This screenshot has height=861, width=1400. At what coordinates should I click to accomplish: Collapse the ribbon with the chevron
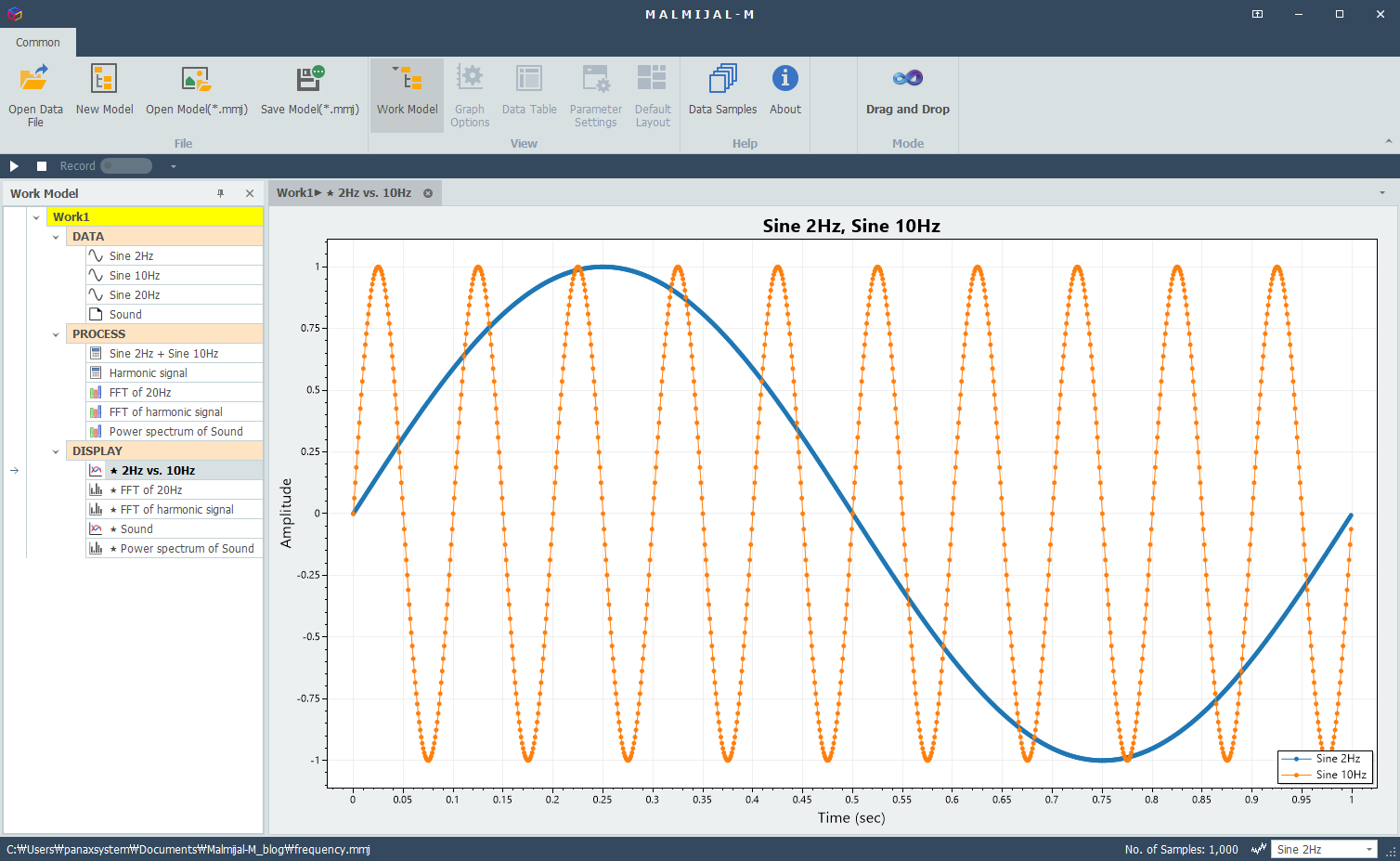click(1389, 142)
